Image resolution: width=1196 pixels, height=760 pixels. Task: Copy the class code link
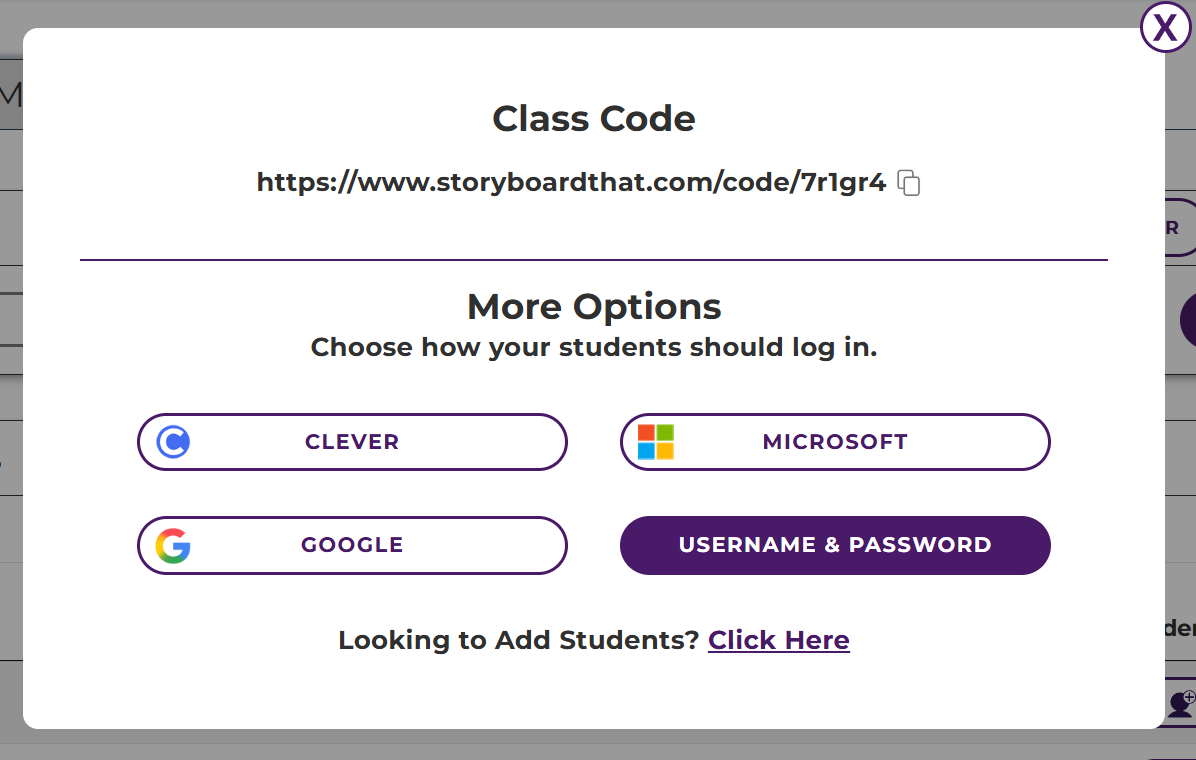(x=908, y=183)
